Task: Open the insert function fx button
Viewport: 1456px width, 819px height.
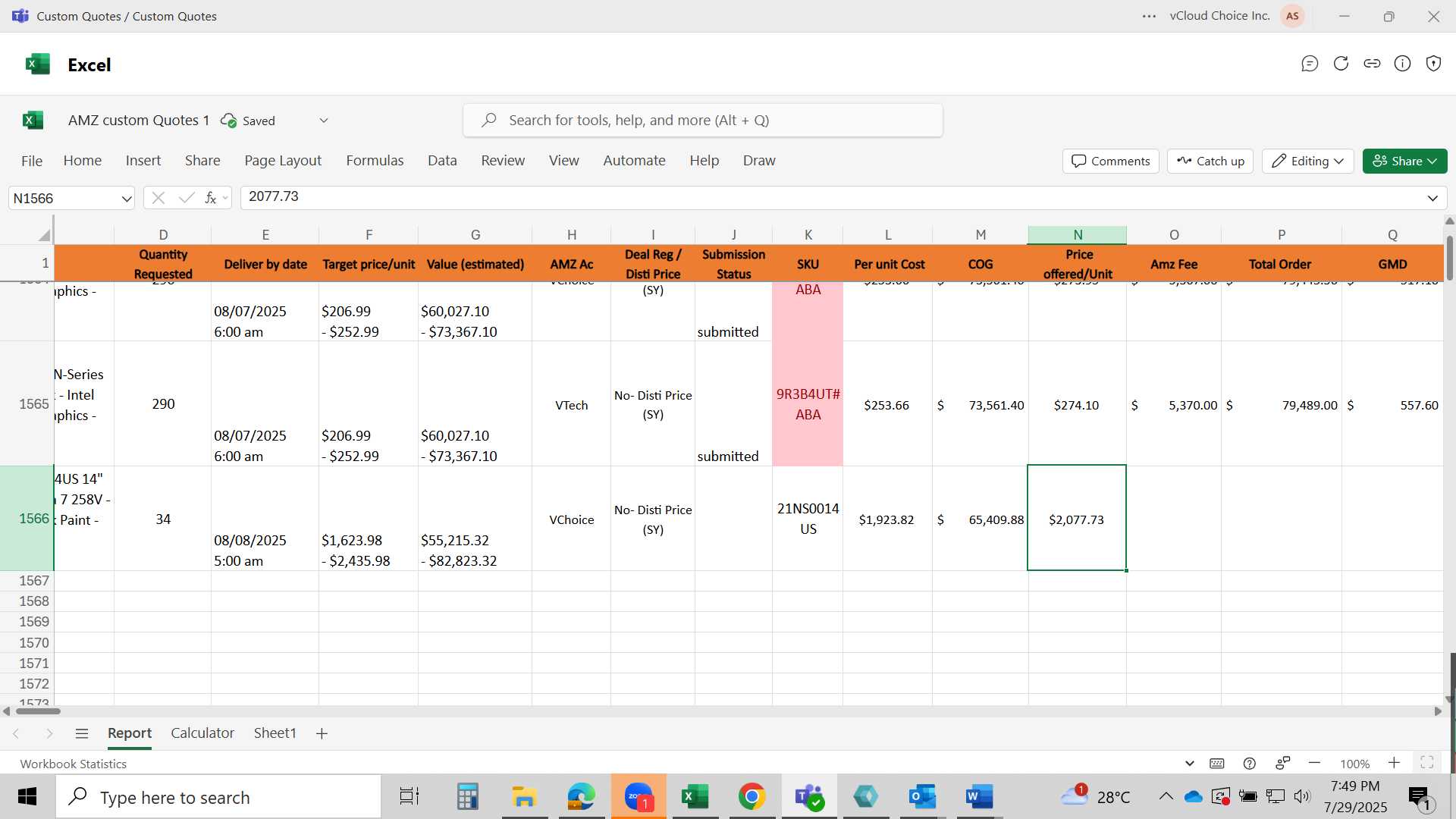Action: click(210, 198)
